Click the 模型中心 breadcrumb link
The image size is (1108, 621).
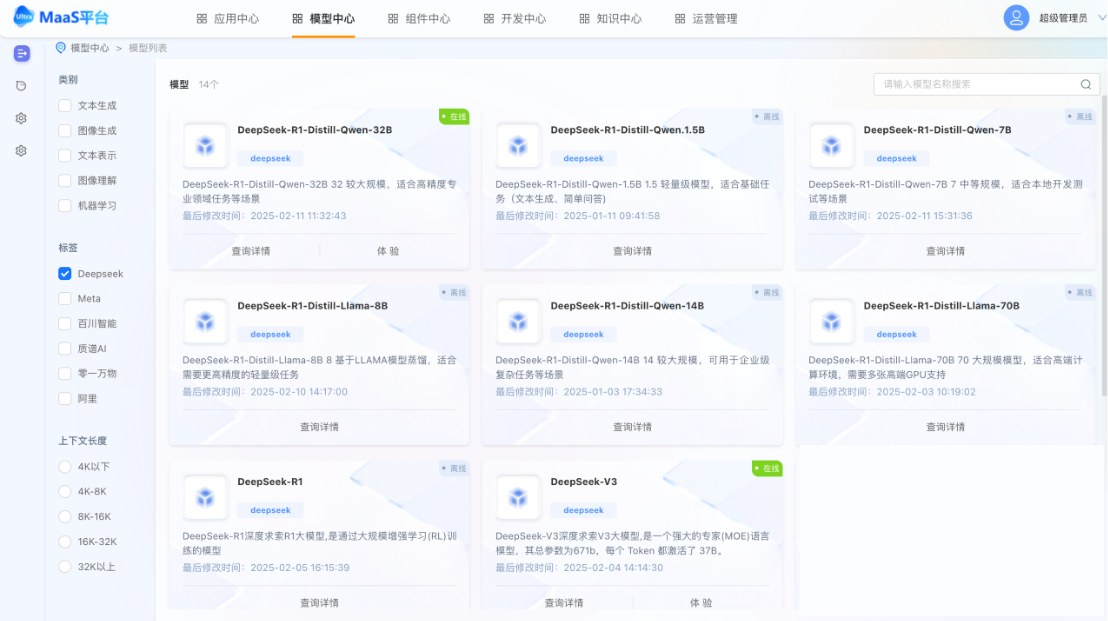tap(90, 48)
